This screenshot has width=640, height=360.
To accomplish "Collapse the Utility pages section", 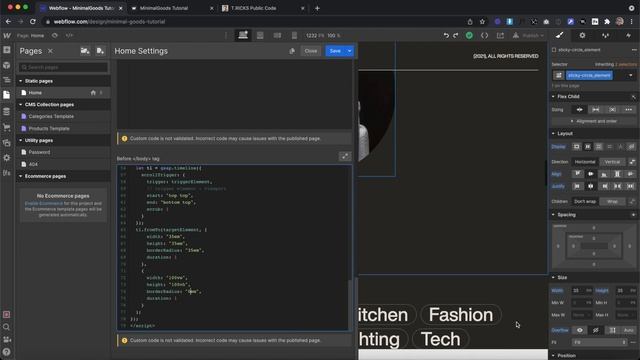I will coord(20,140).
